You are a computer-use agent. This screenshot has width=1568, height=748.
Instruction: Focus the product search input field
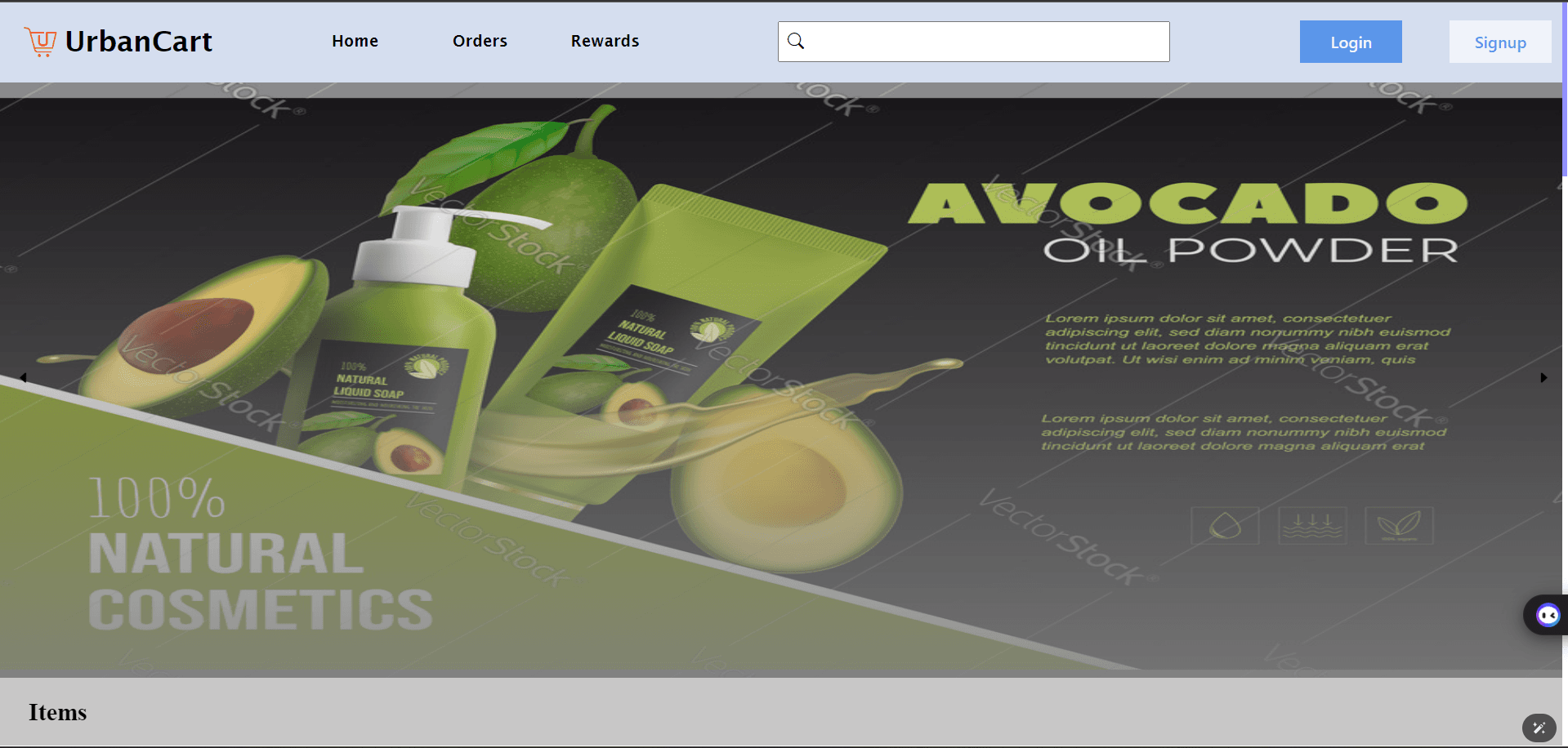coord(985,42)
